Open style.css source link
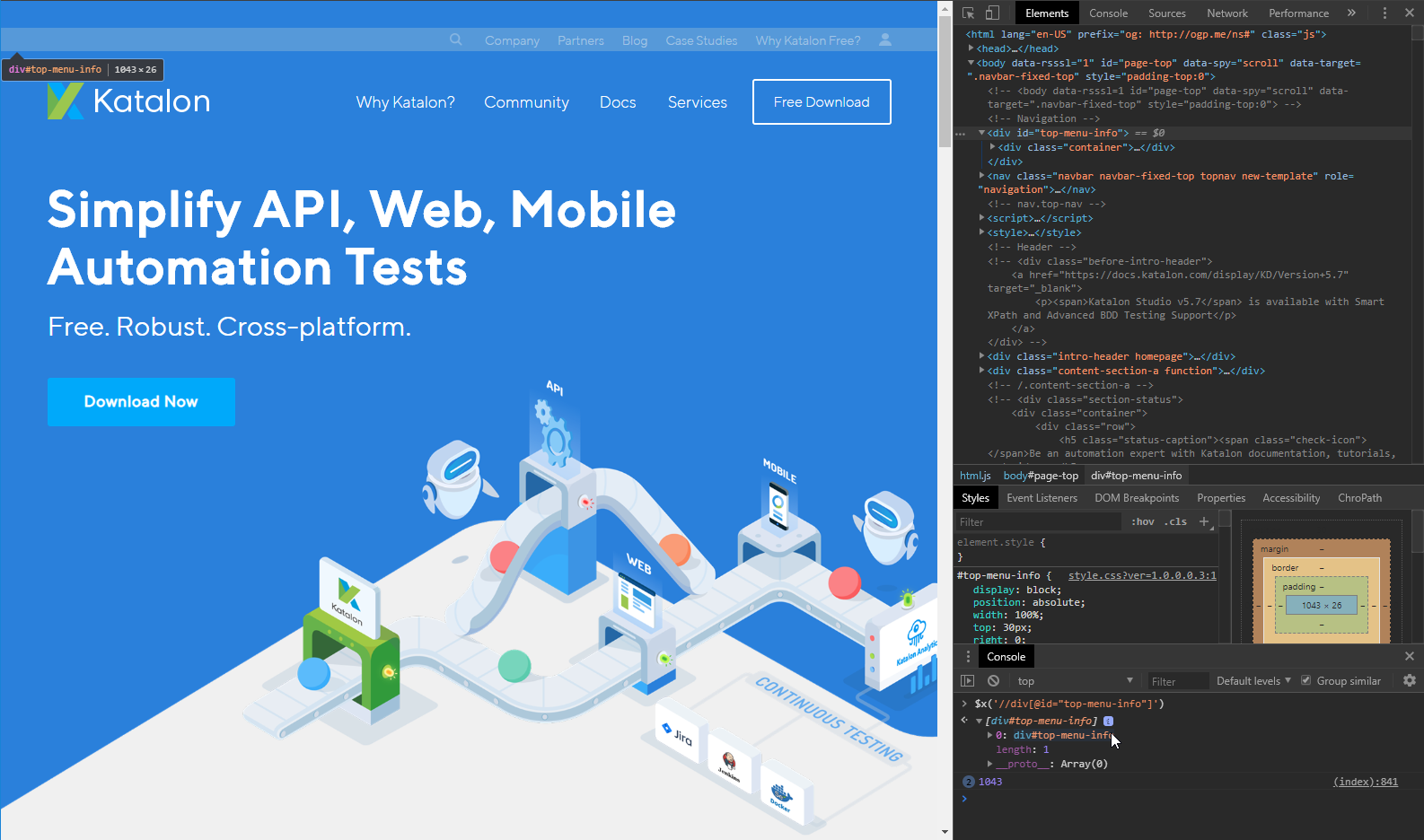The width and height of the screenshot is (1424, 840). pos(1142,575)
